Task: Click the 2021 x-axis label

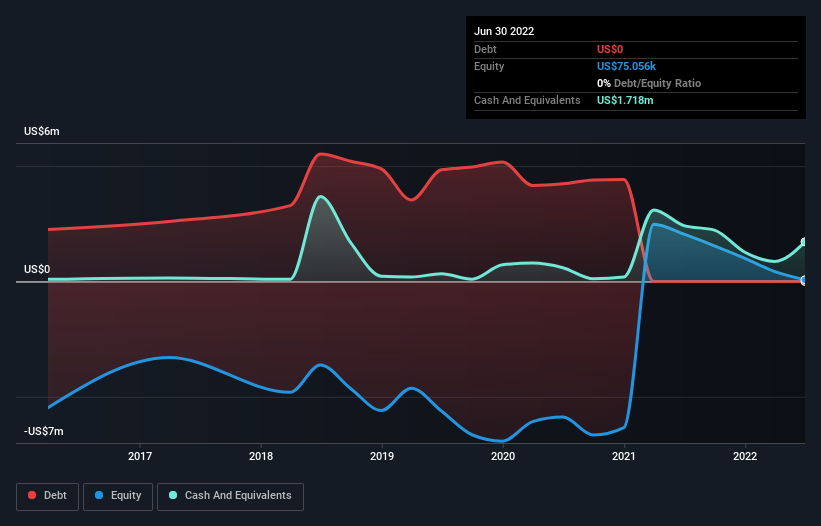Action: point(624,456)
